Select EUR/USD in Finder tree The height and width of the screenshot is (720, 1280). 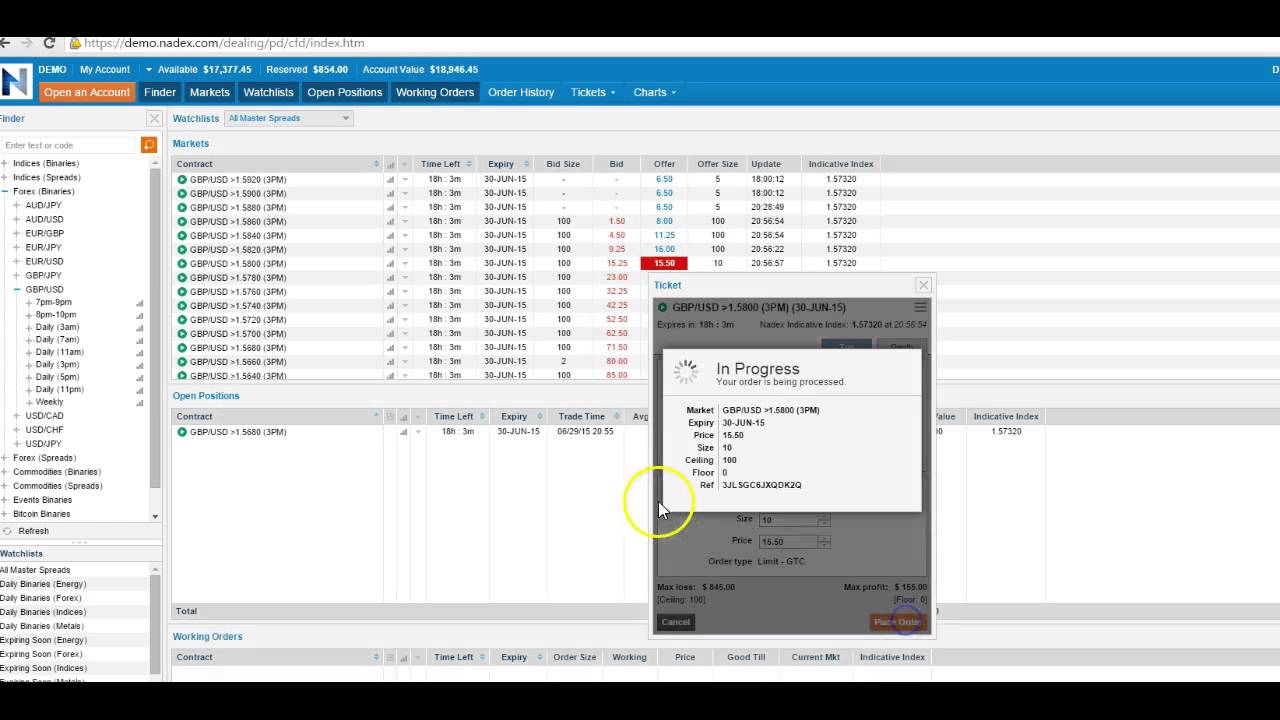(x=44, y=261)
